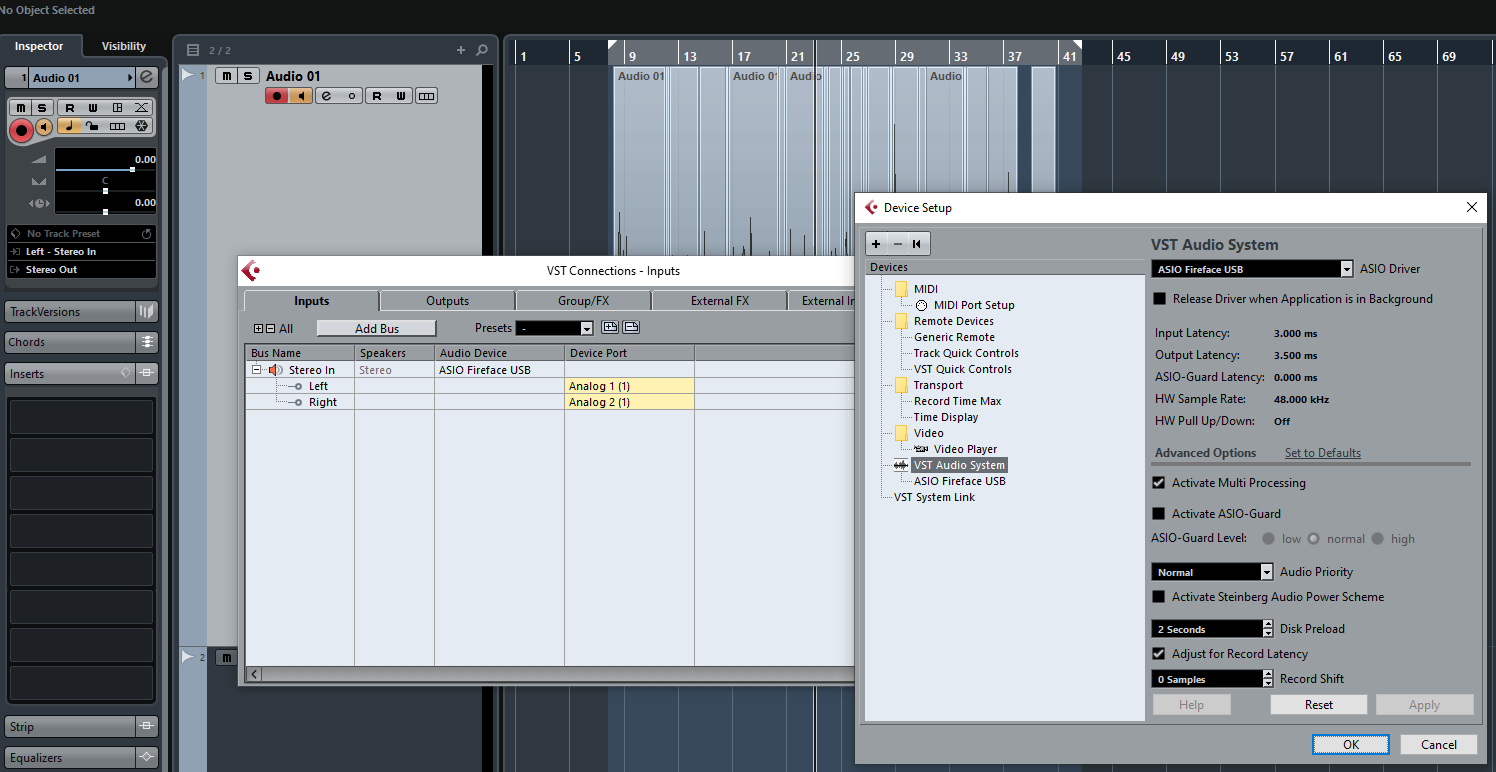Expand Chords inspector section
This screenshot has height=772, width=1496.
70,342
